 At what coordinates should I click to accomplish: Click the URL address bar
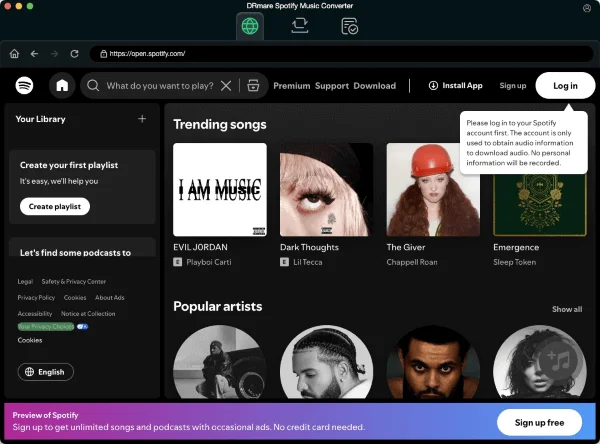click(341, 54)
